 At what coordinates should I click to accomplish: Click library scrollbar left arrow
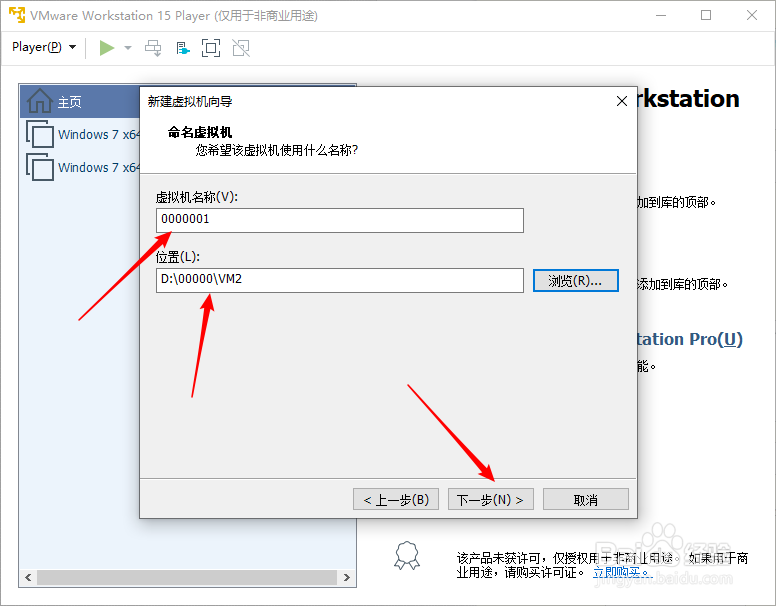pyautogui.click(x=28, y=577)
